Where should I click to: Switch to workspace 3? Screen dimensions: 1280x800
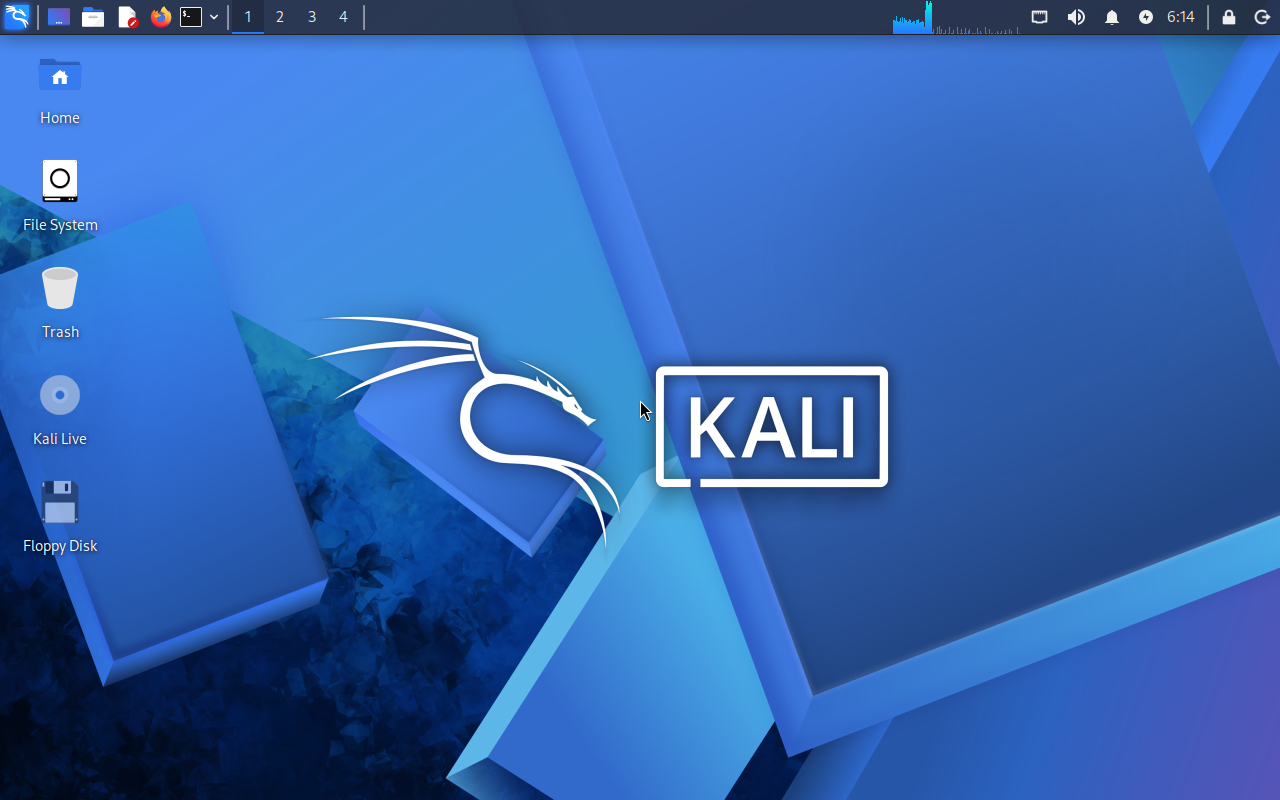pos(312,17)
